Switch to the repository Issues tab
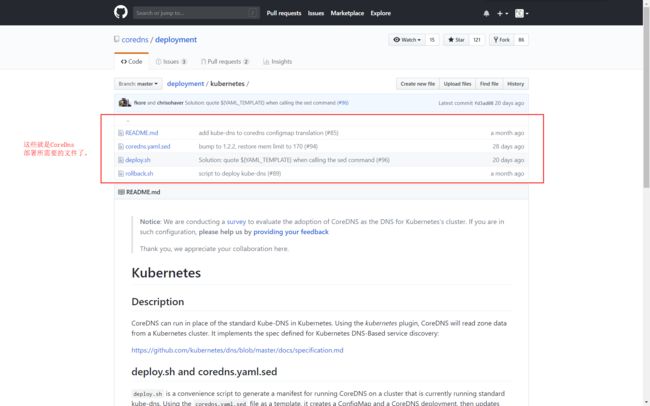This screenshot has width=650, height=406. pos(171,61)
